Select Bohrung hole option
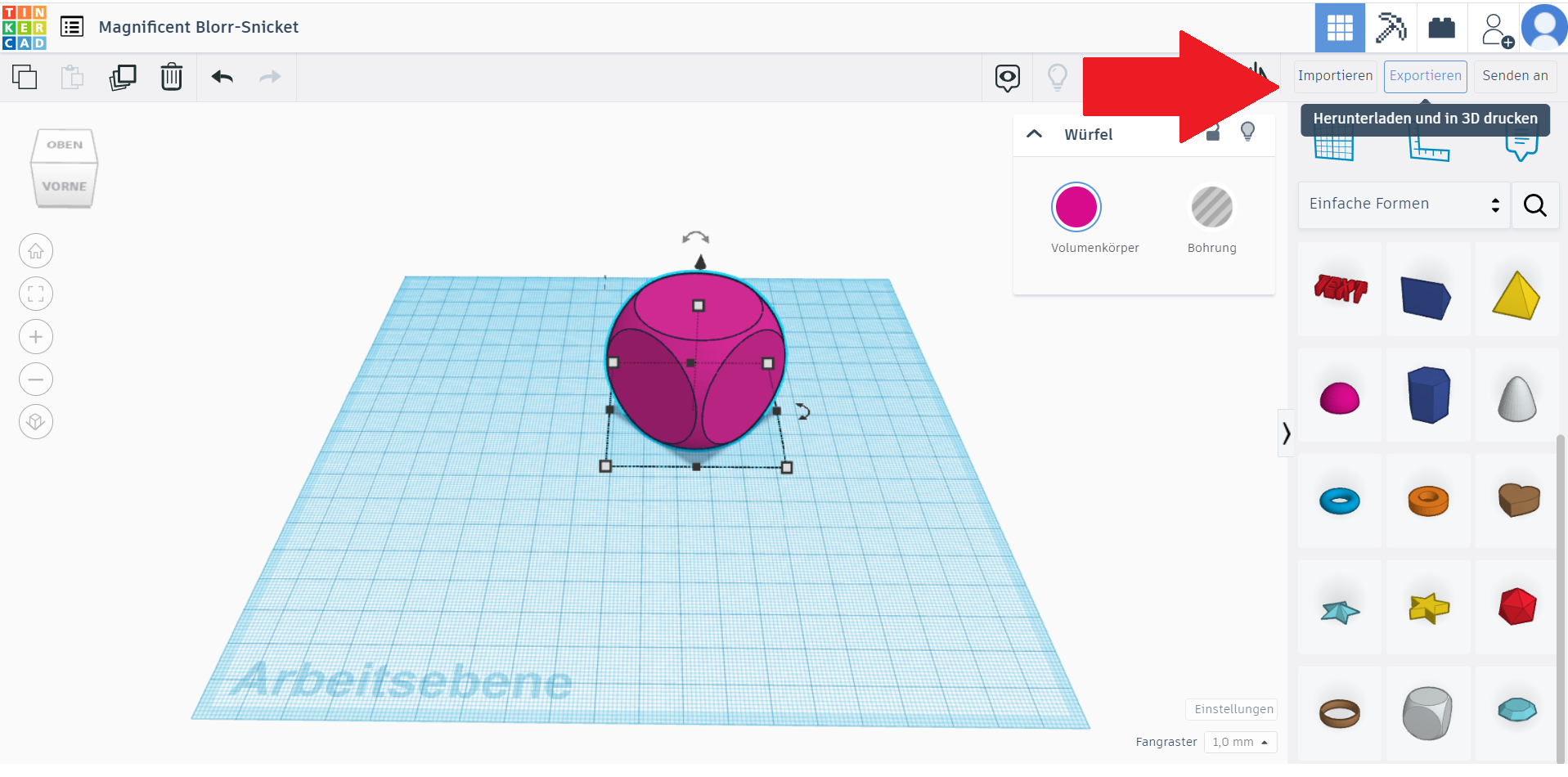 pos(1211,208)
